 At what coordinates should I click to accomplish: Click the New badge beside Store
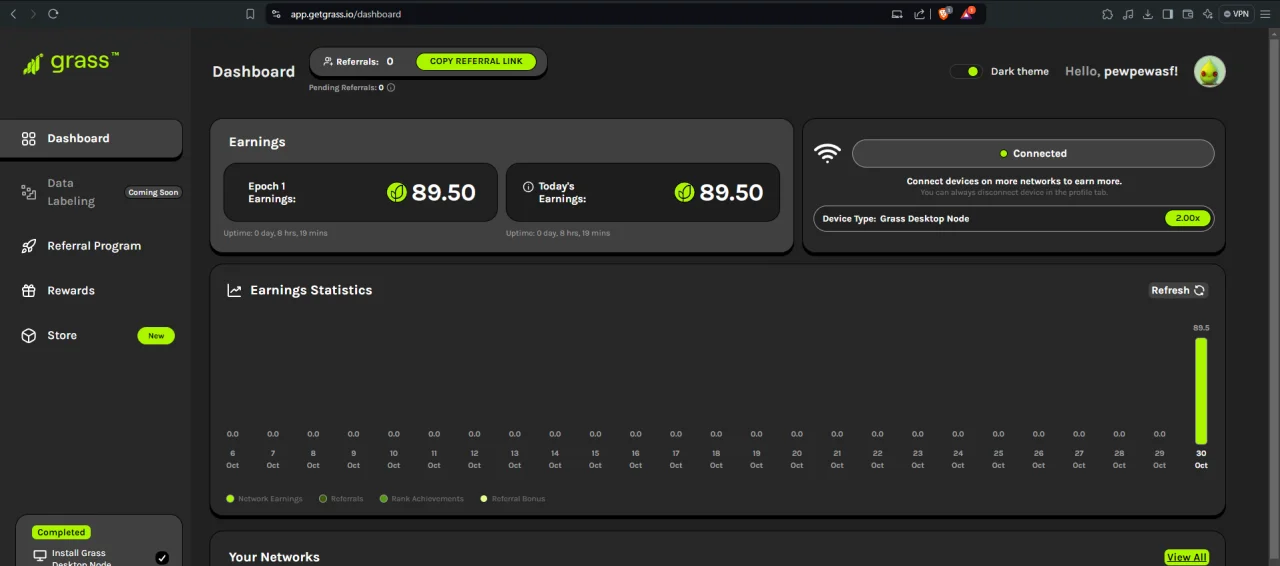(156, 336)
